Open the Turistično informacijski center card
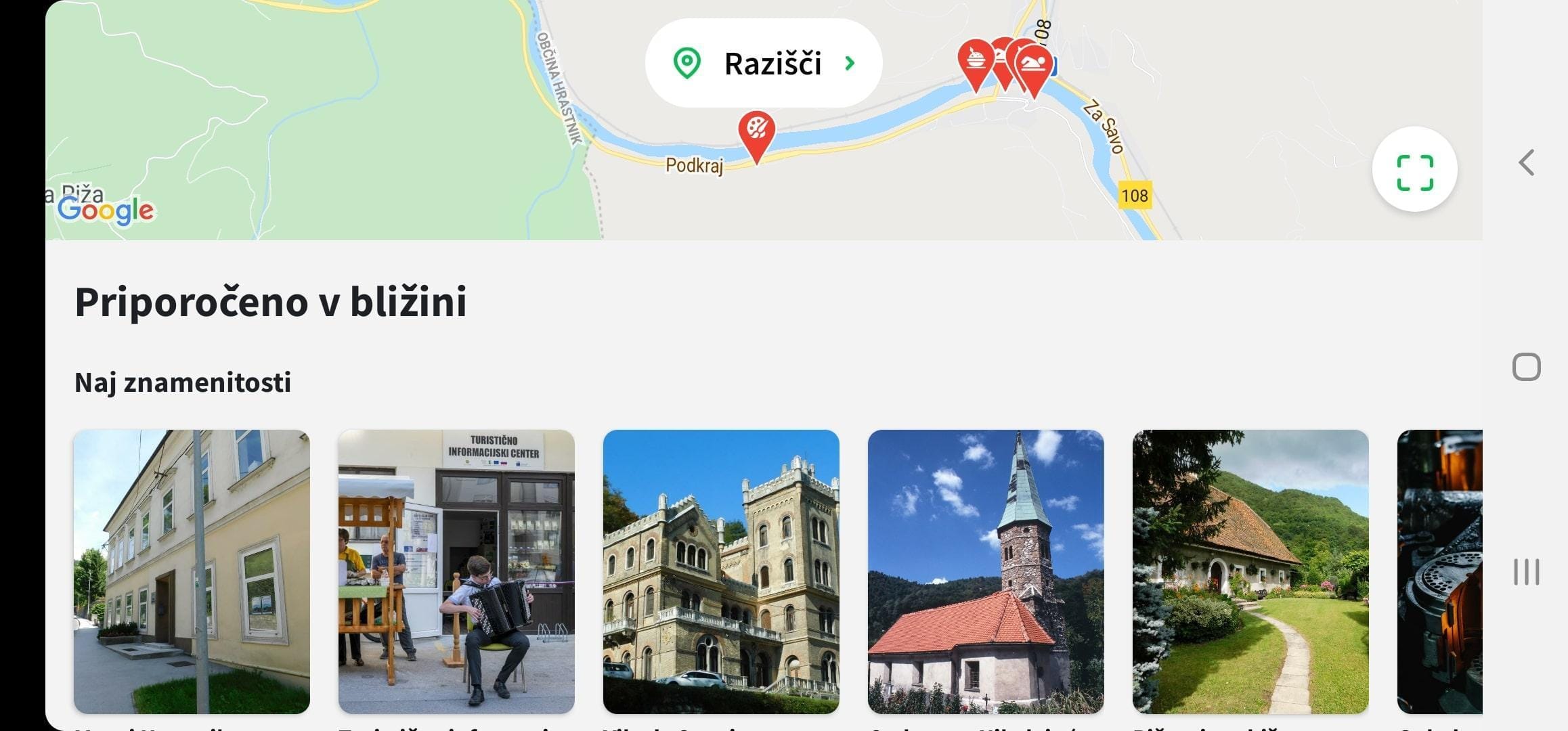This screenshot has height=731, width=1568. [456, 571]
